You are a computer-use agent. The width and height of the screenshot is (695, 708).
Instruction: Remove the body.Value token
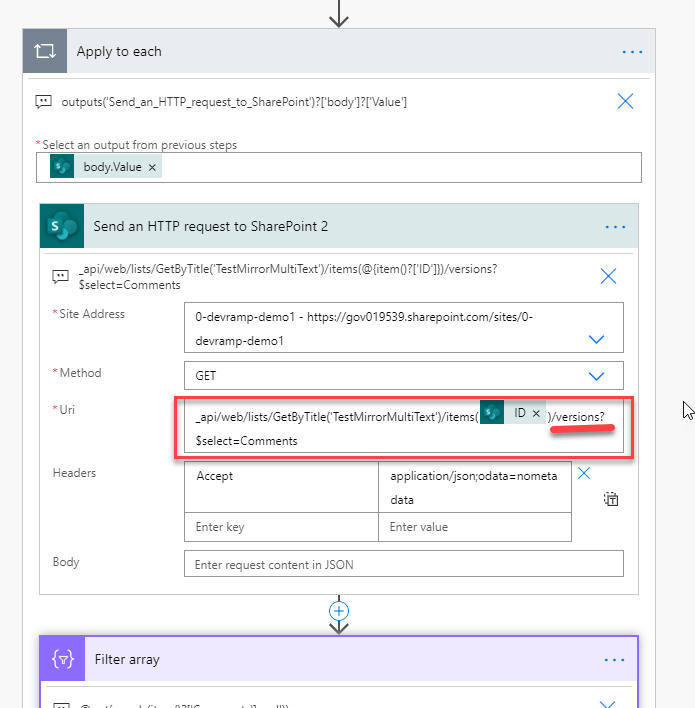(x=152, y=168)
